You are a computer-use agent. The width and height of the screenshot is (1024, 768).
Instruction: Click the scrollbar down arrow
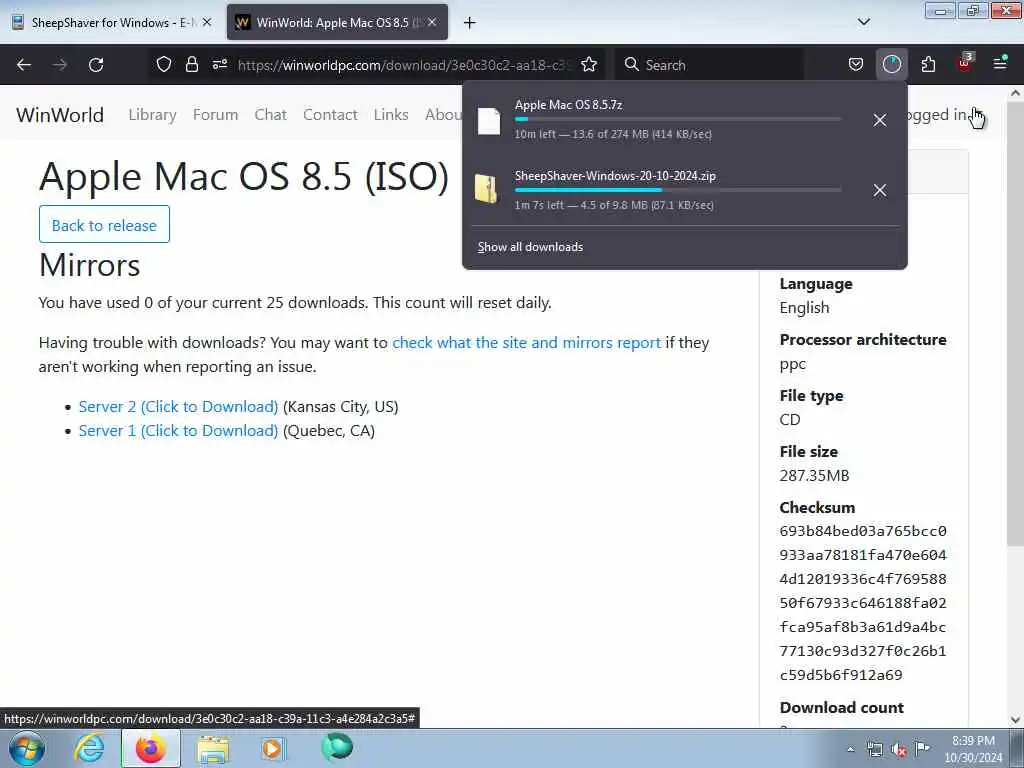point(1015,720)
